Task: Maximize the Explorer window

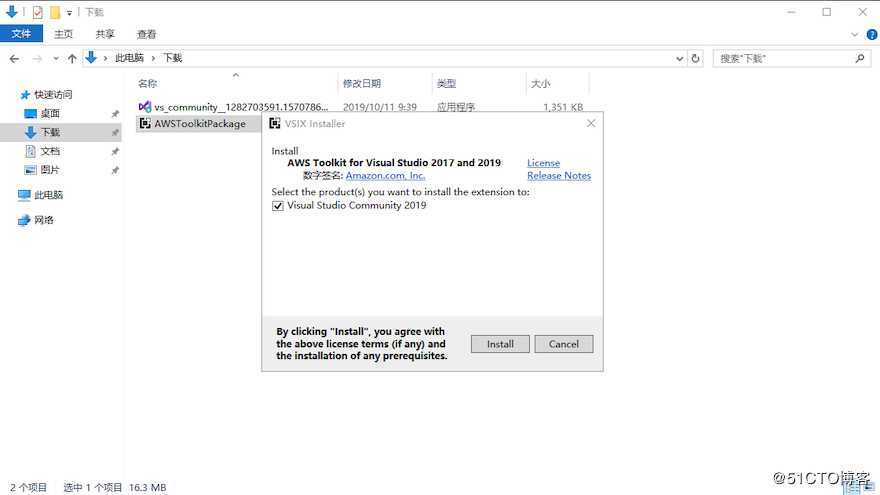Action: click(x=827, y=12)
